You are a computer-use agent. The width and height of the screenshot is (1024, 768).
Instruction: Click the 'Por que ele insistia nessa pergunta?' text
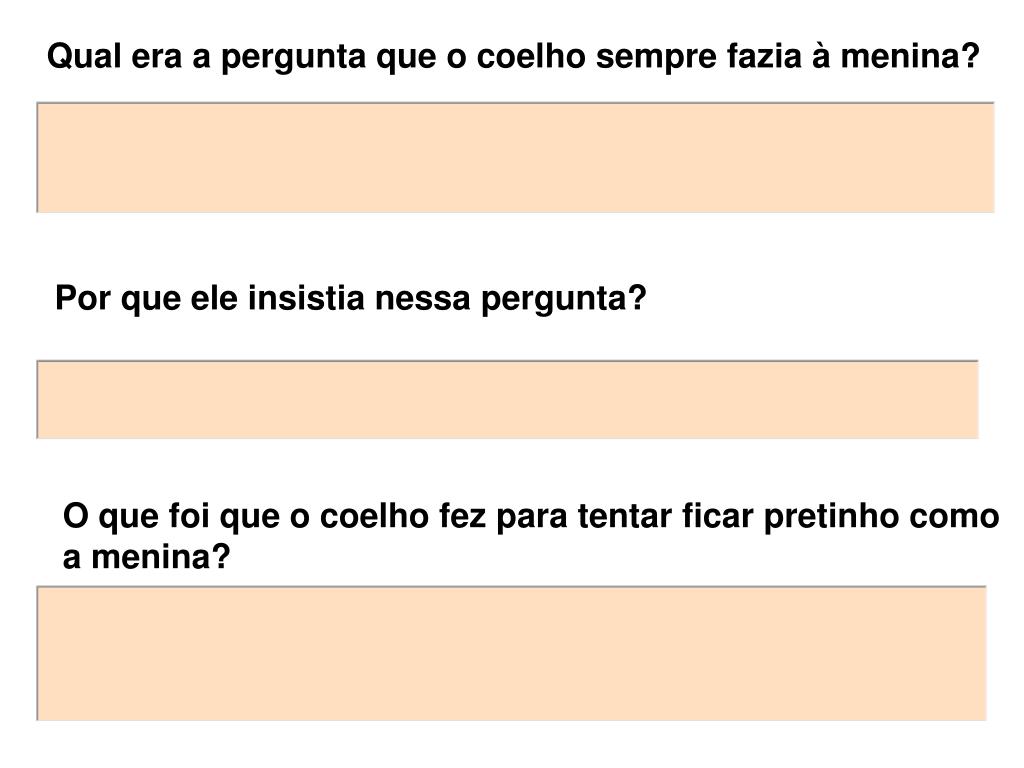tap(351, 299)
